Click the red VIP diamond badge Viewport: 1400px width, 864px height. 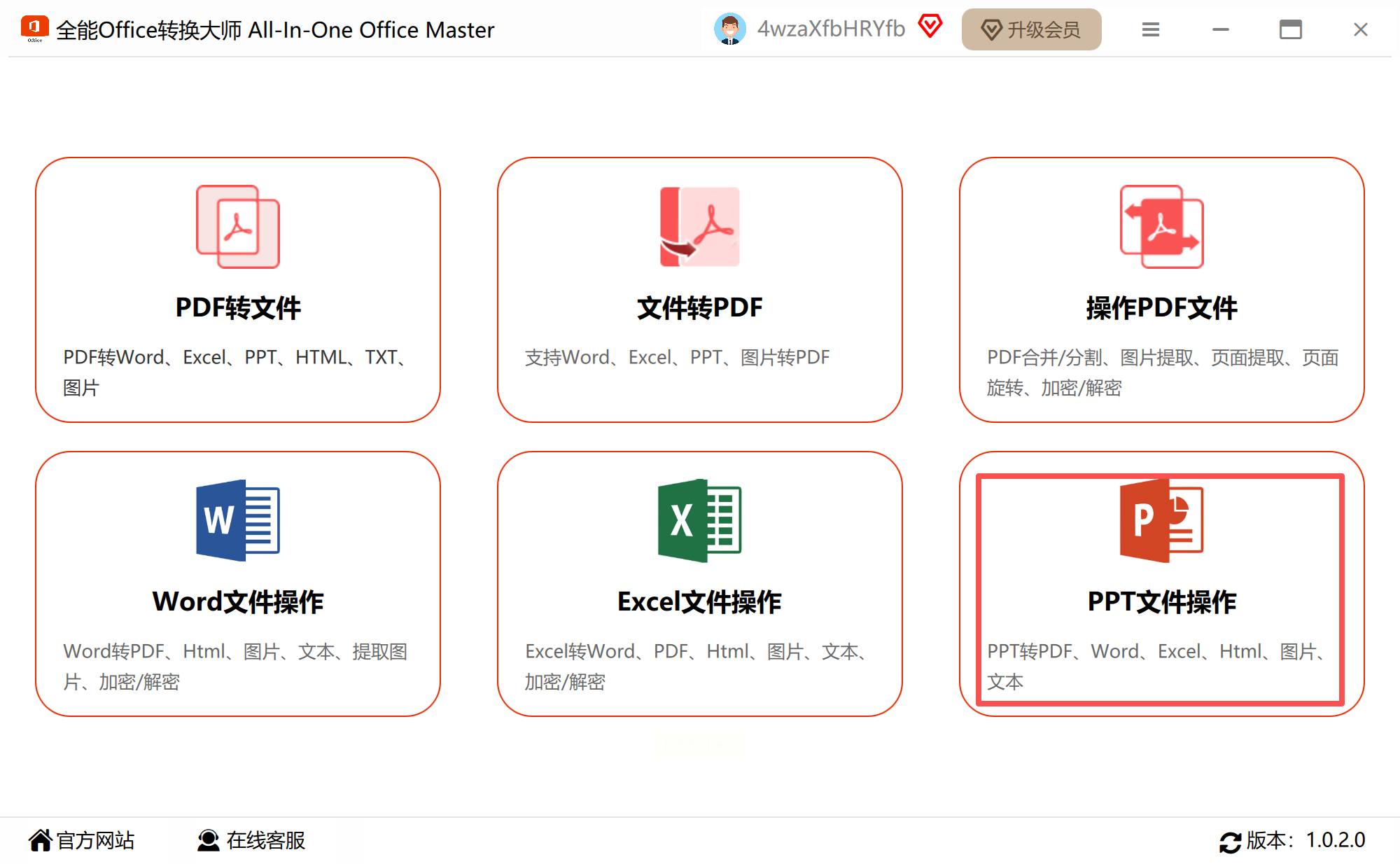[x=930, y=27]
